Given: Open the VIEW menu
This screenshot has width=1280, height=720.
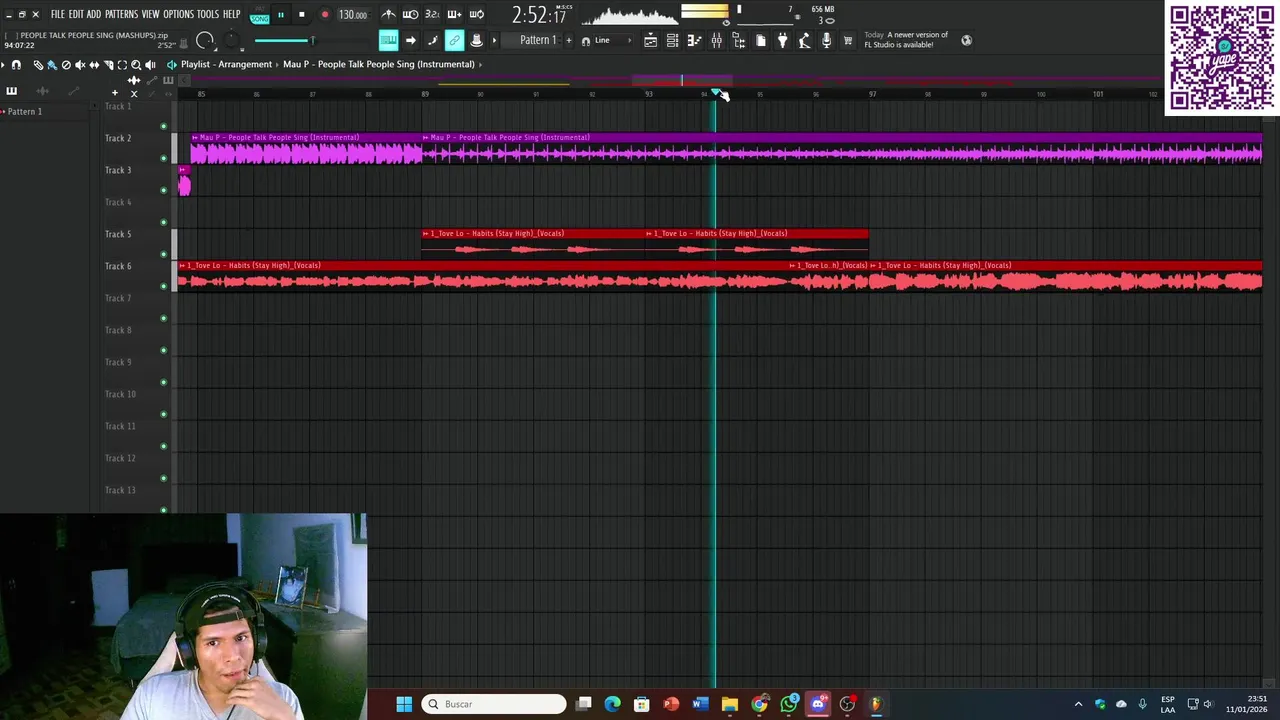Looking at the screenshot, I should coord(150,14).
